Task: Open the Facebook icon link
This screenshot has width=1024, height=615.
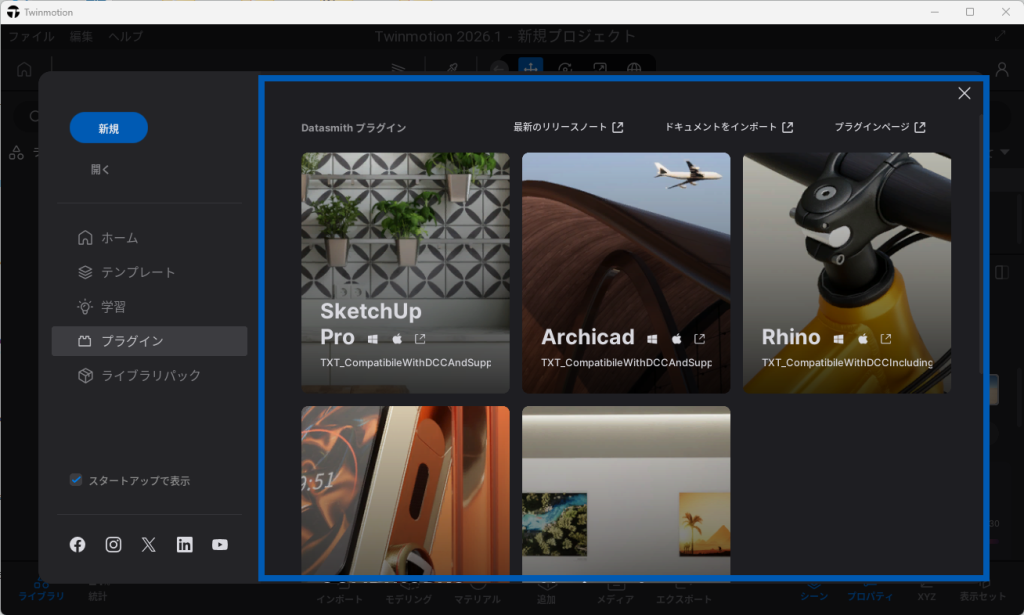Action: [x=78, y=544]
